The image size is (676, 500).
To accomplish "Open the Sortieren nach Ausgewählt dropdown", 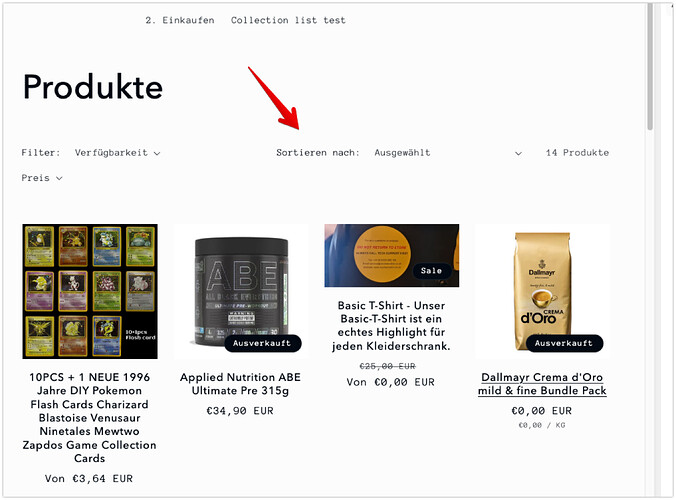I will click(448, 153).
